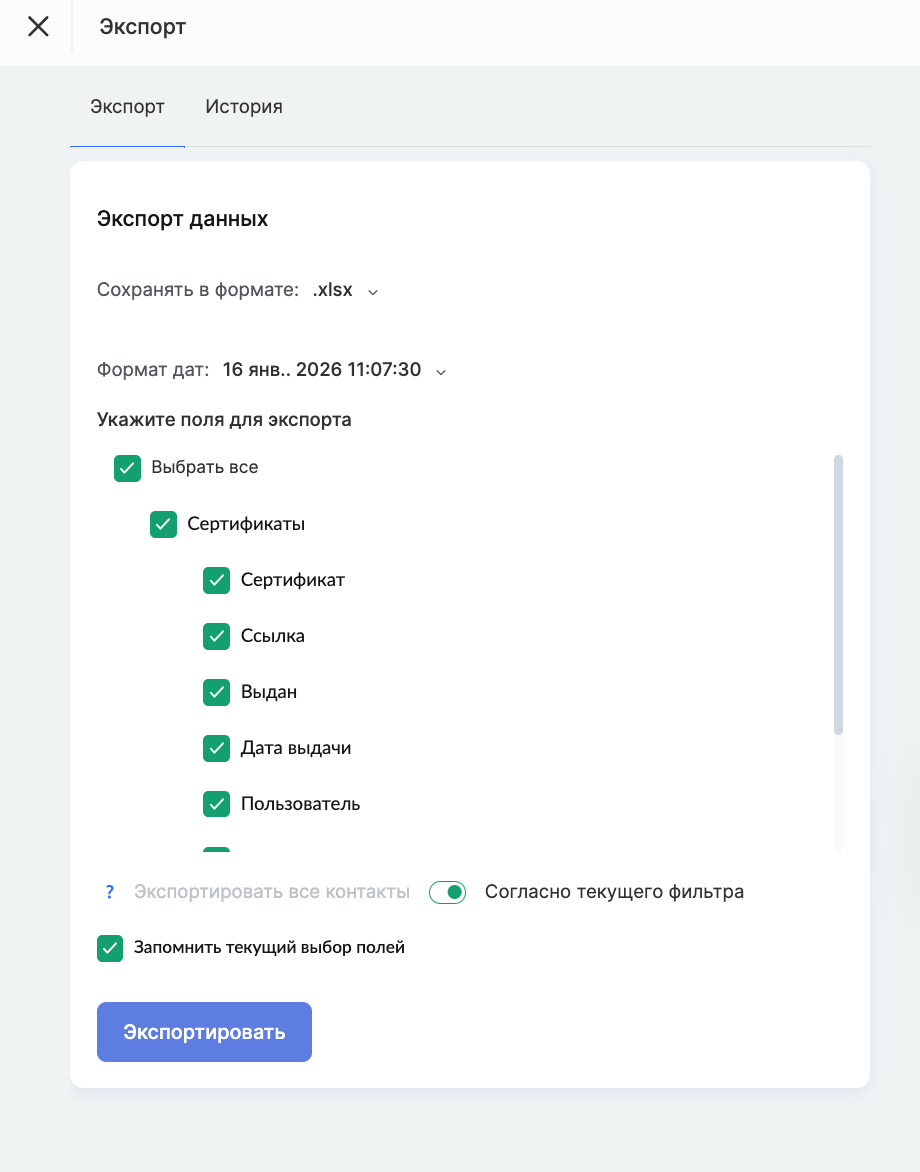Click the Сертификаты tree item label
The image size is (920, 1172).
[x=246, y=524]
